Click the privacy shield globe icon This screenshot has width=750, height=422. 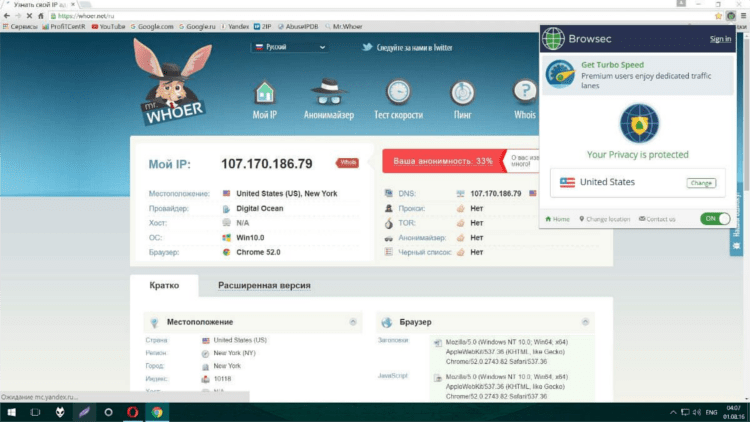(639, 123)
